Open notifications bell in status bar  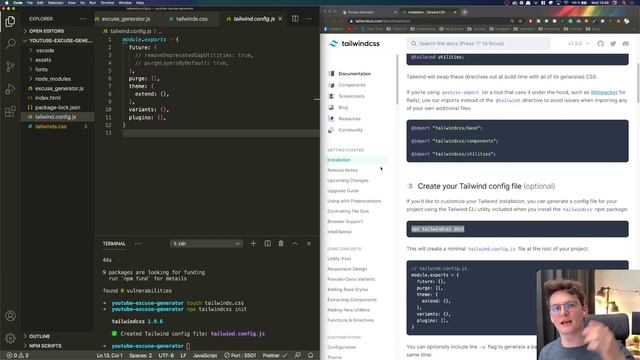[311, 356]
